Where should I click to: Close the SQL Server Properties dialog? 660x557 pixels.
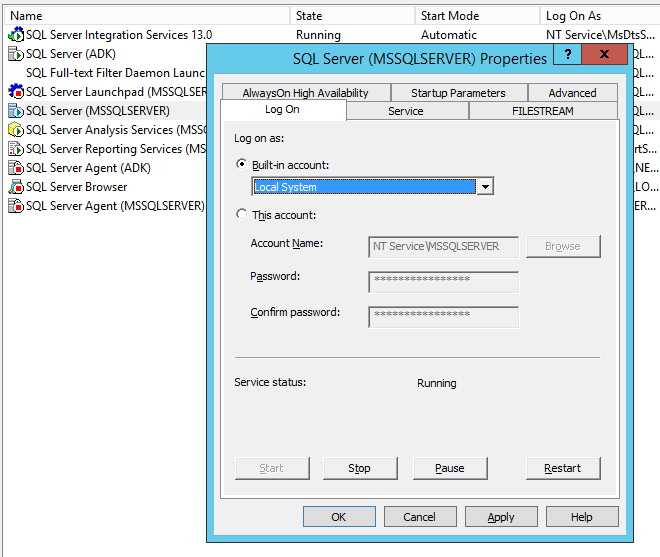coord(604,54)
